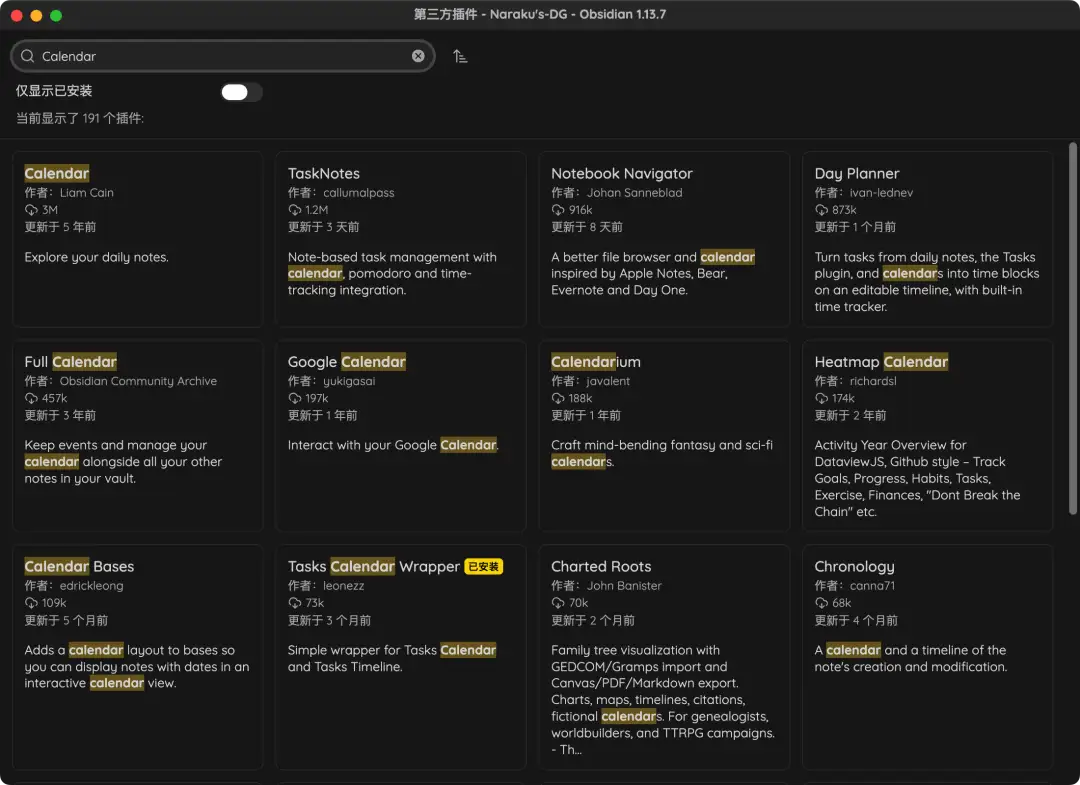This screenshot has width=1080, height=785.
Task: Click the author line canna71
Action: click(x=855, y=585)
